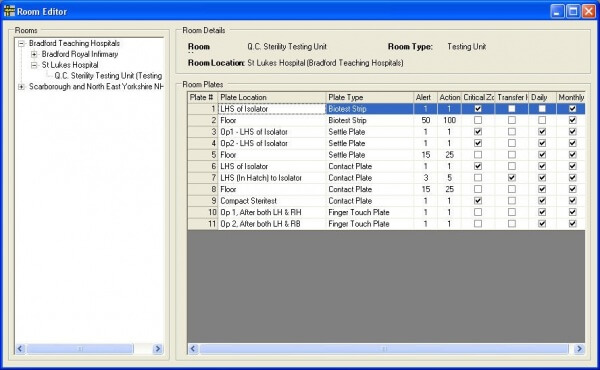Select Q.C. Sterility Testing Unit tree item
Image resolution: width=600 pixels, height=370 pixels.
pyautogui.click(x=108, y=76)
